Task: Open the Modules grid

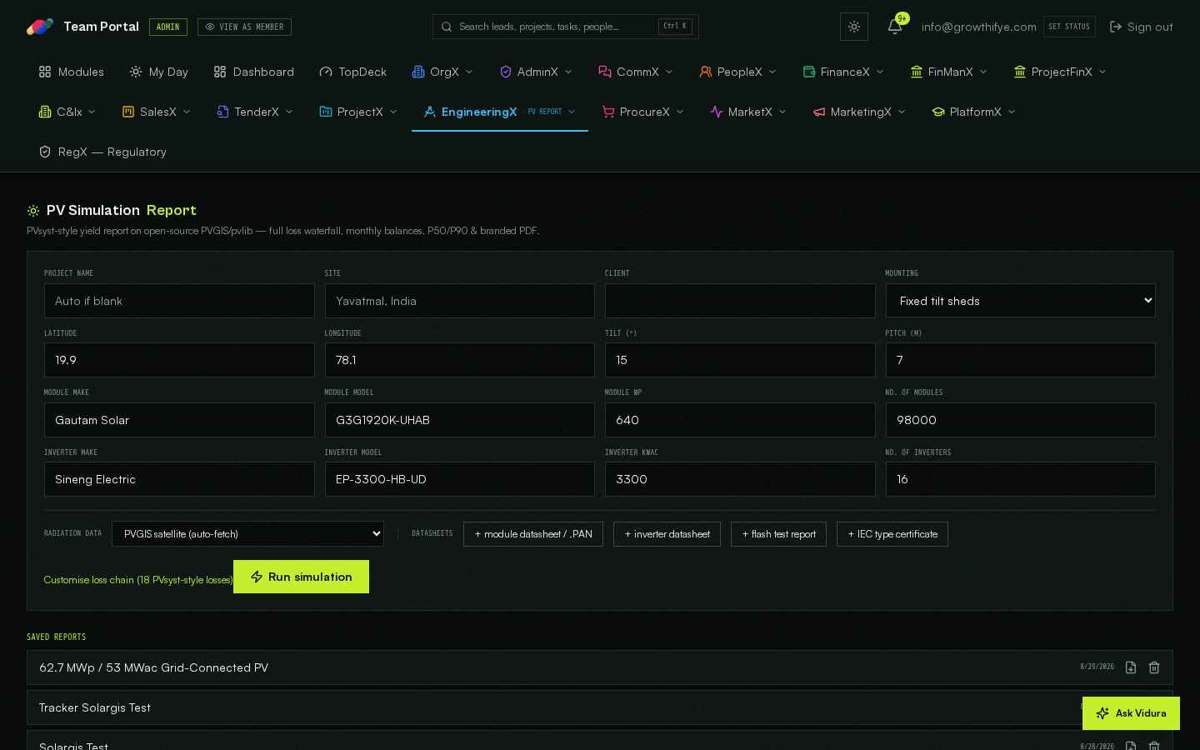Action: click(71, 72)
